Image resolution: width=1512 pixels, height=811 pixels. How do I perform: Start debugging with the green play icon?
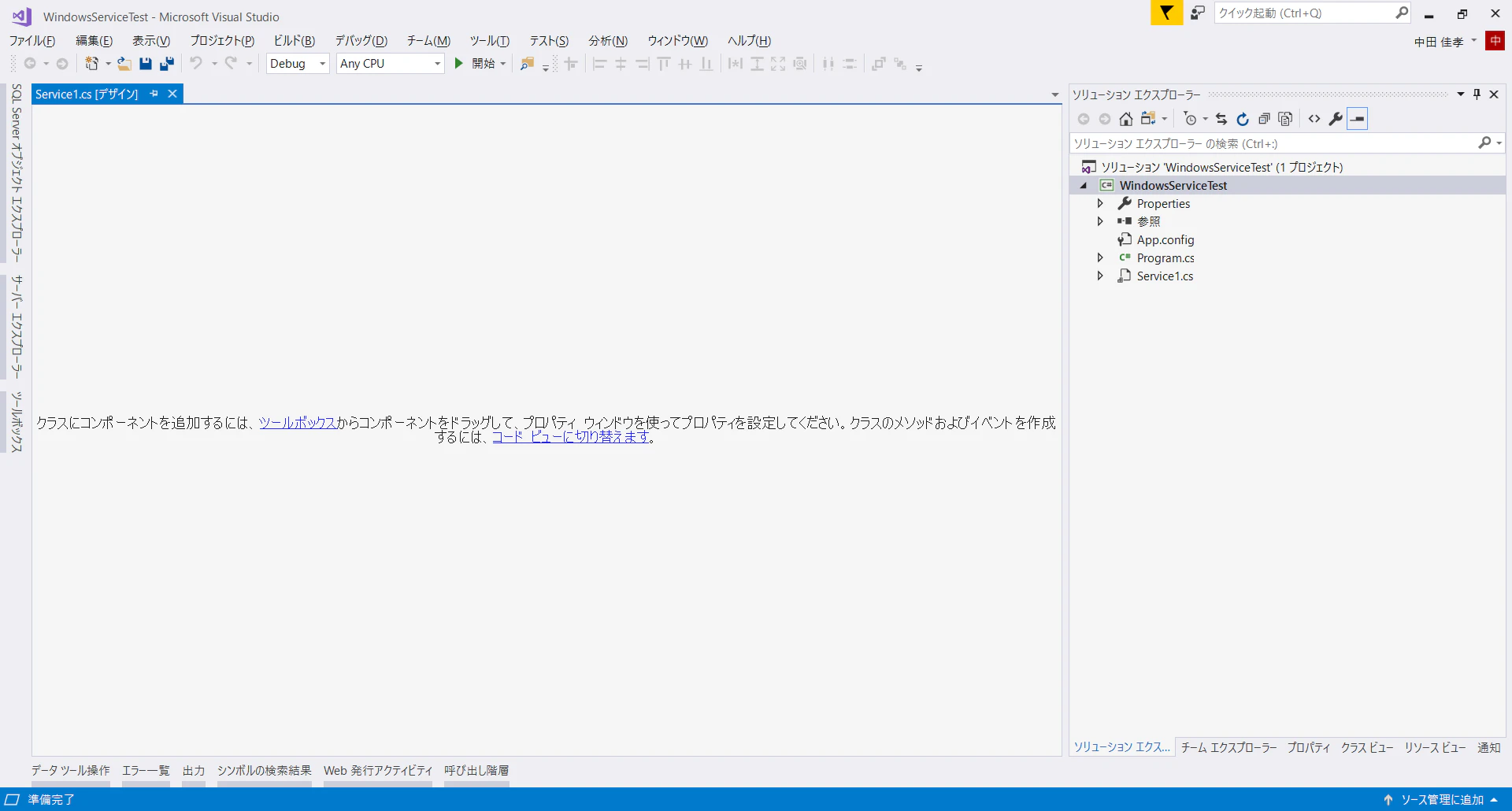point(459,64)
